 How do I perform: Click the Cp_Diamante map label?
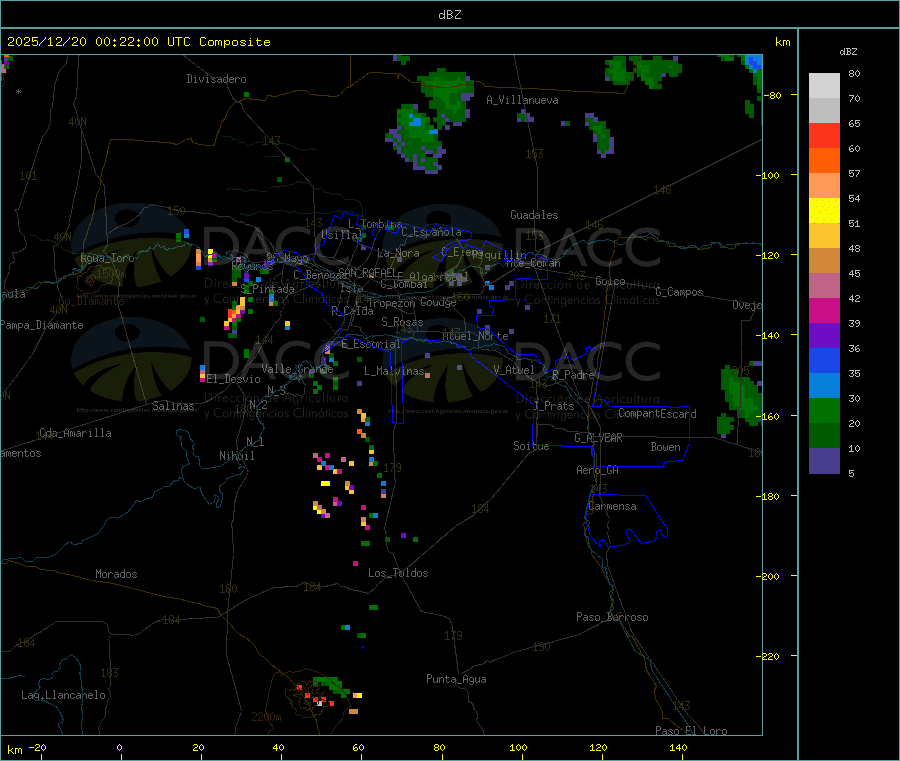coord(91,301)
